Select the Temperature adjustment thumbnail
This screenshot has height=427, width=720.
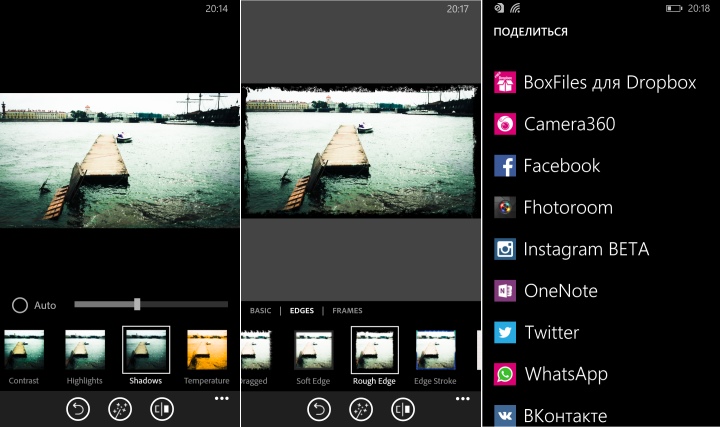[207, 350]
